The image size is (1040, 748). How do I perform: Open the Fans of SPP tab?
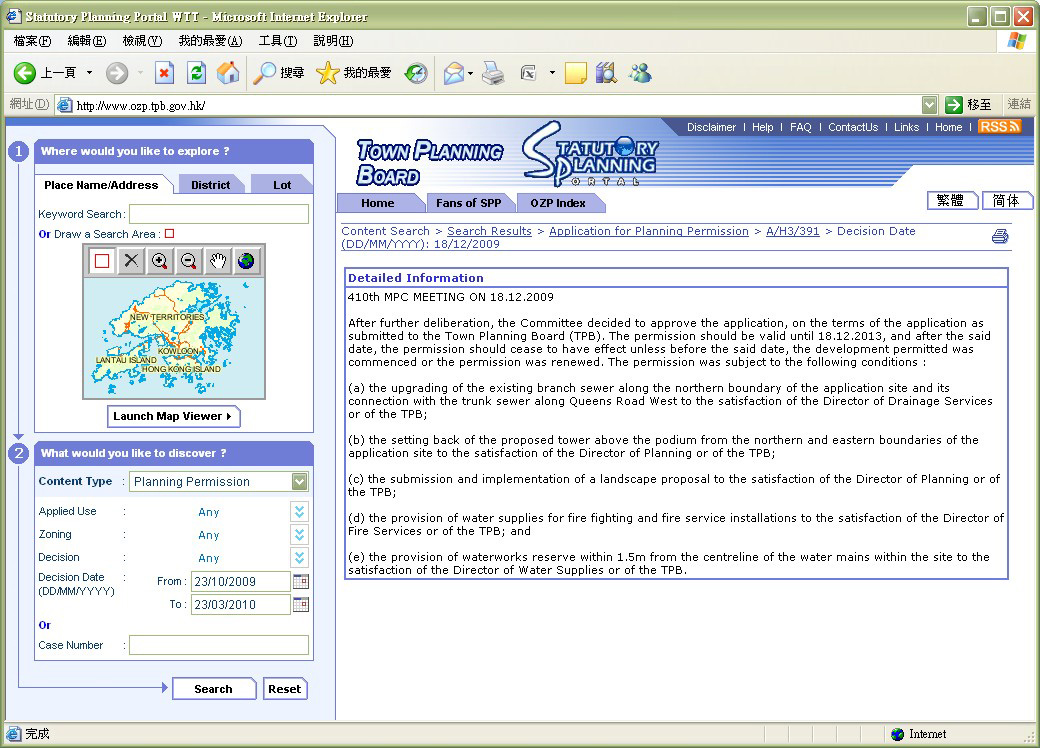point(468,203)
